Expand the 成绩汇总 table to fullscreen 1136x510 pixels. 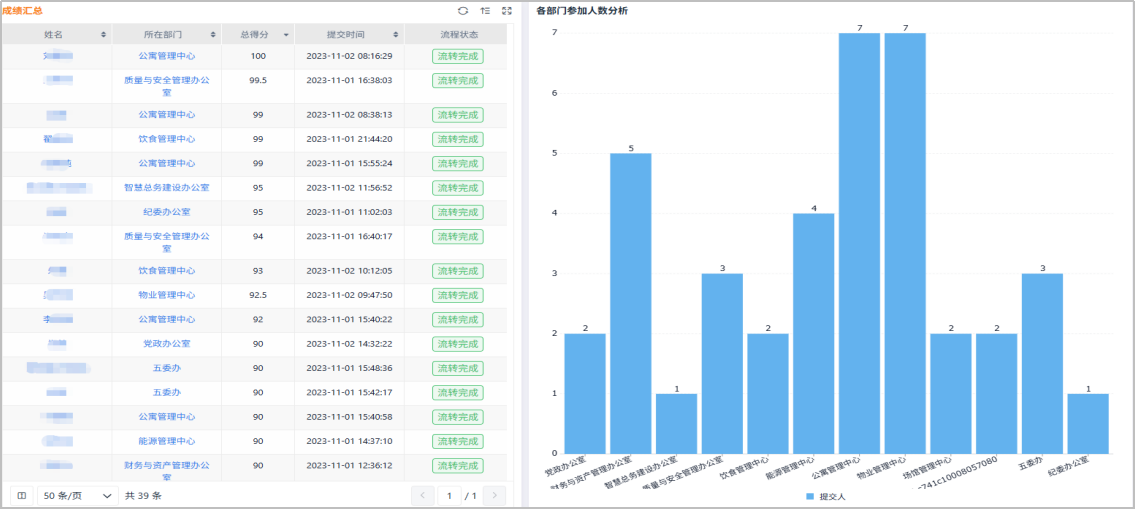[506, 10]
